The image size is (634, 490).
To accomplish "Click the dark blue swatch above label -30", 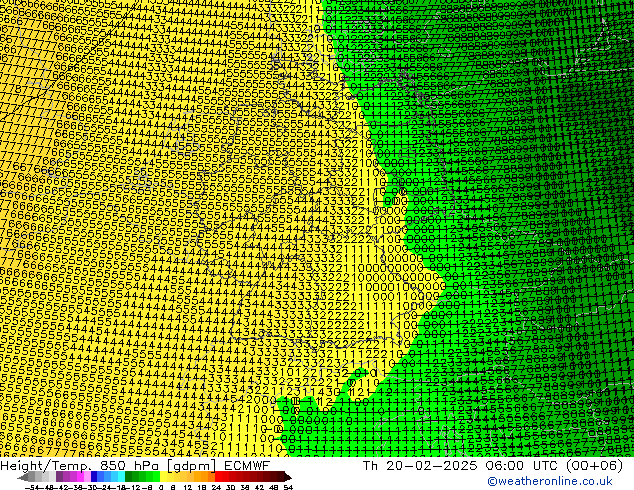I will point(94,477).
